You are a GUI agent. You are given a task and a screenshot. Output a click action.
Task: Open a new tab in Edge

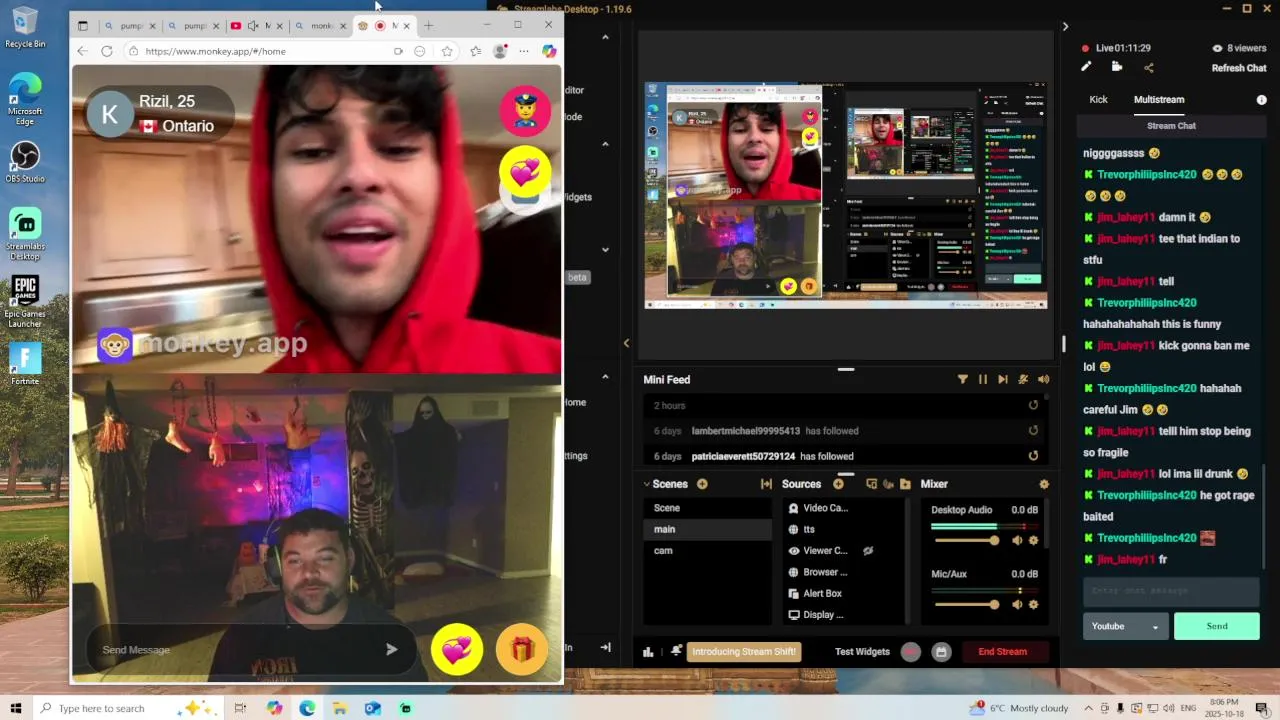[x=429, y=25]
